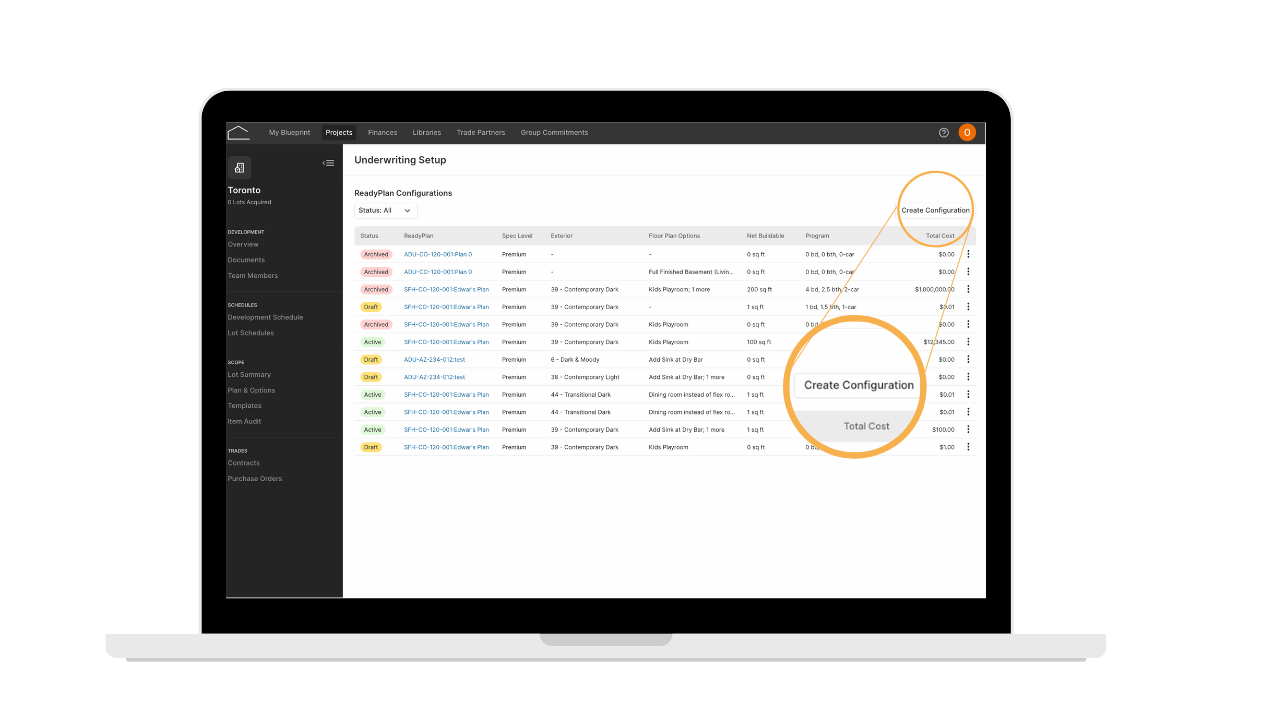Viewport: 1280px width, 720px height.
Task: Open kebab menu for the $100.00 row
Action: [x=968, y=429]
